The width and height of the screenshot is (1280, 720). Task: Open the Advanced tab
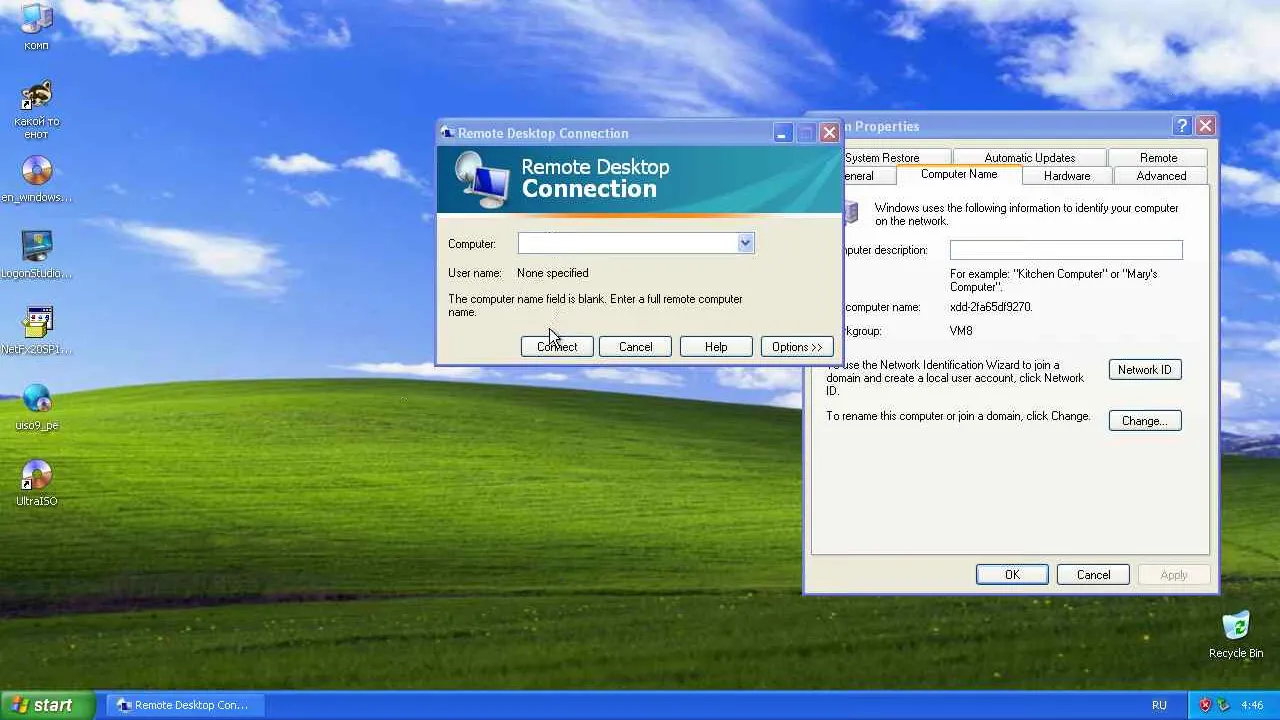[x=1161, y=176]
